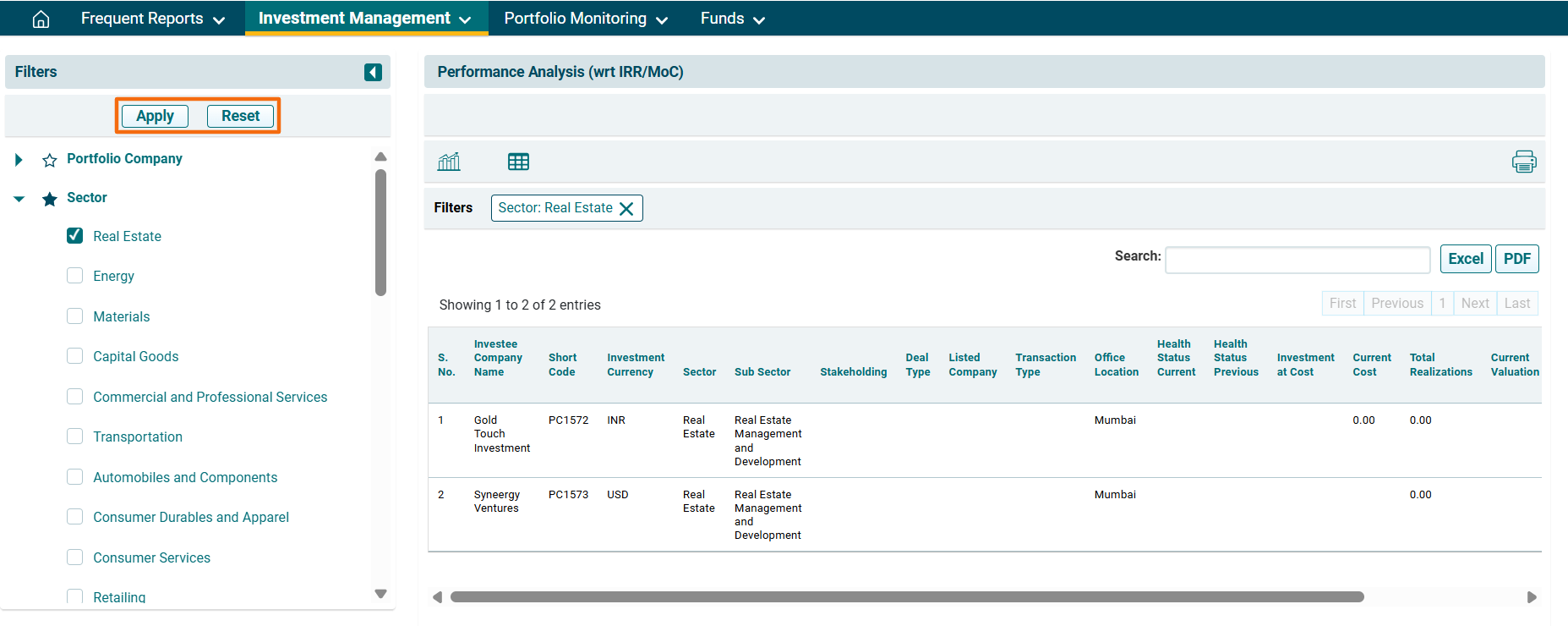The height and width of the screenshot is (626, 1568).
Task: Enable the Energy sector checkbox
Action: [x=75, y=276]
